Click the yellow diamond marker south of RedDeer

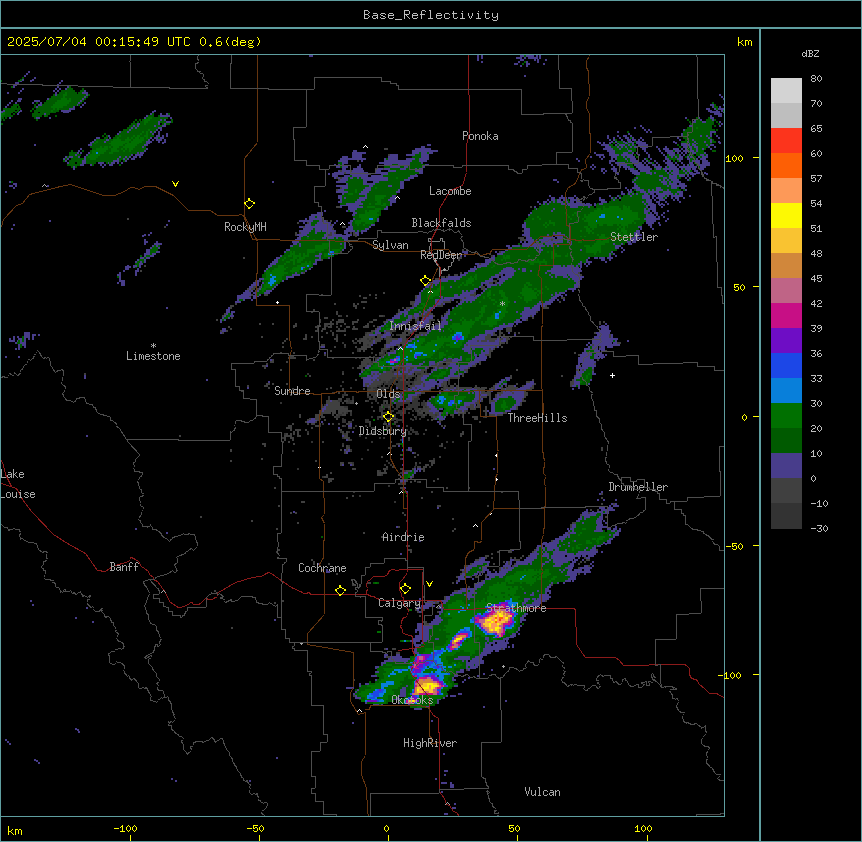pyautogui.click(x=426, y=281)
